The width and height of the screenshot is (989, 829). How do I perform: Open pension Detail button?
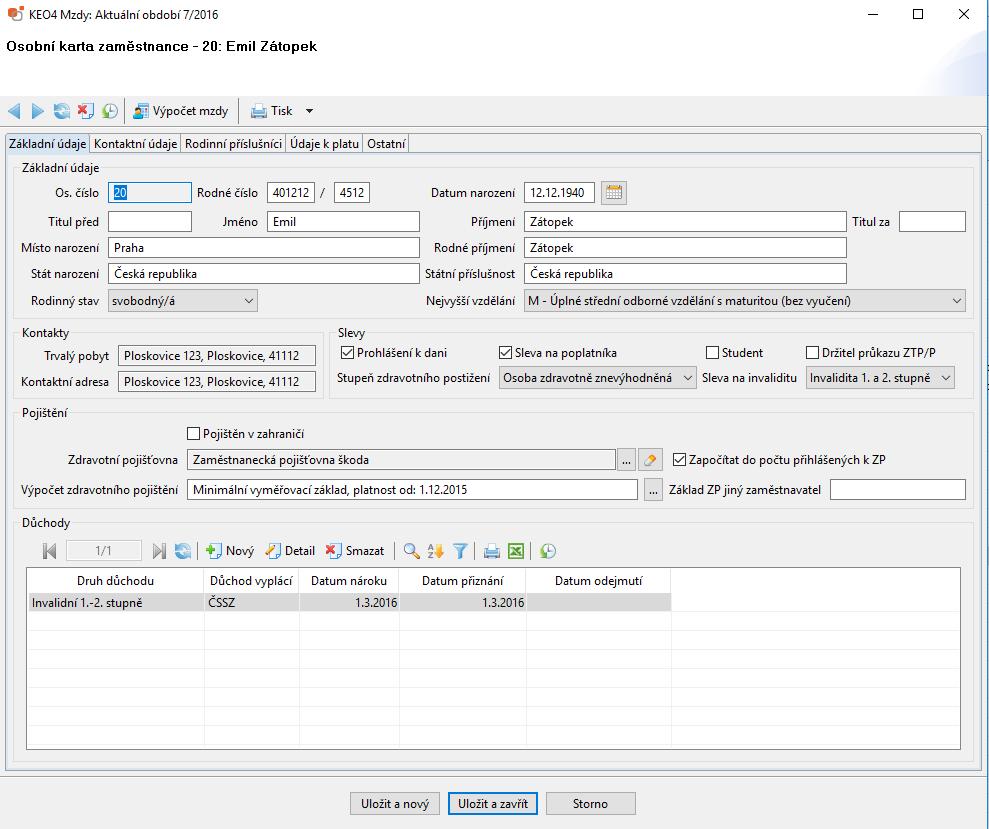coord(290,551)
